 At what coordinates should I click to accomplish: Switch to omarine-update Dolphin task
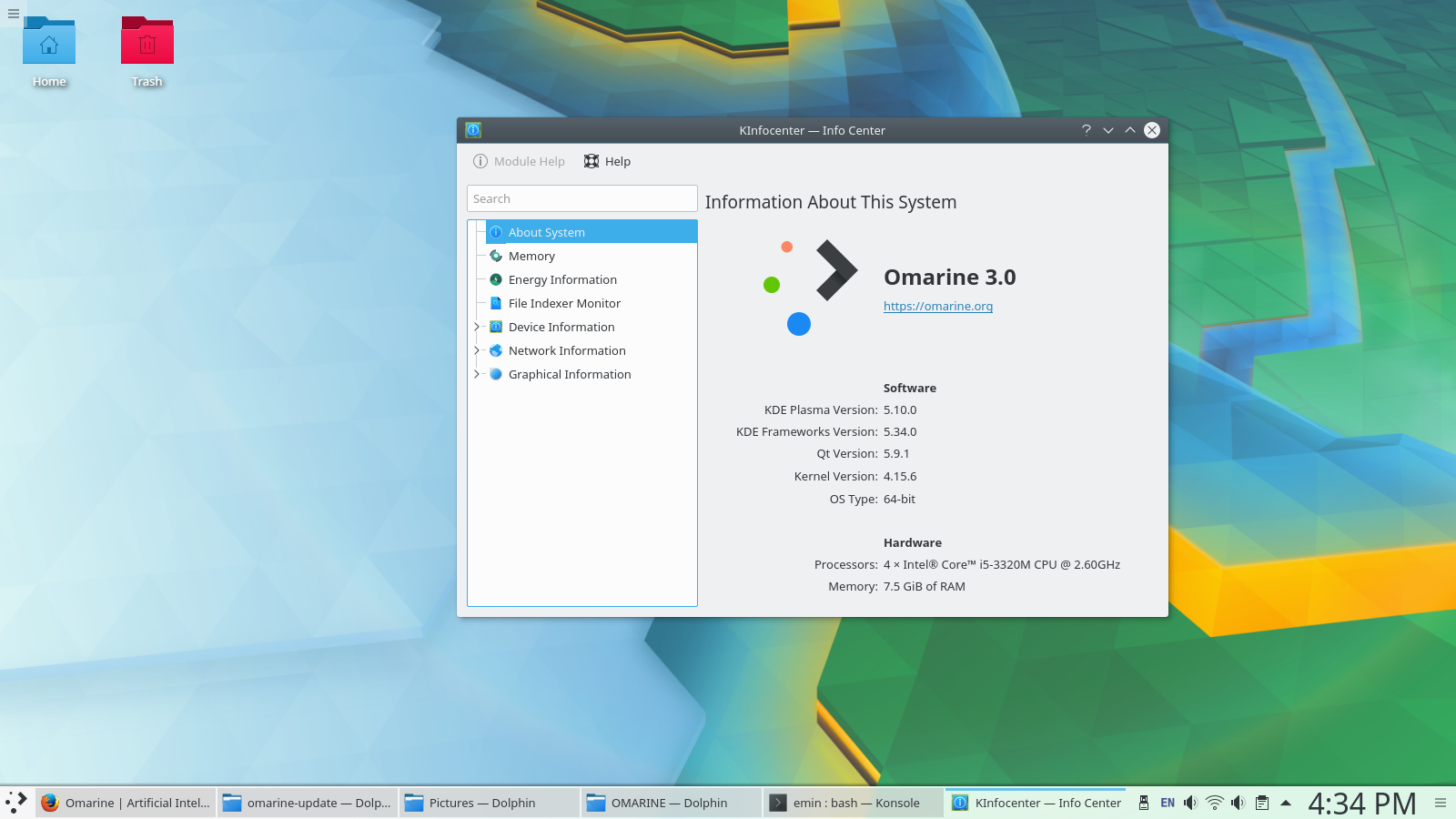pos(308,803)
